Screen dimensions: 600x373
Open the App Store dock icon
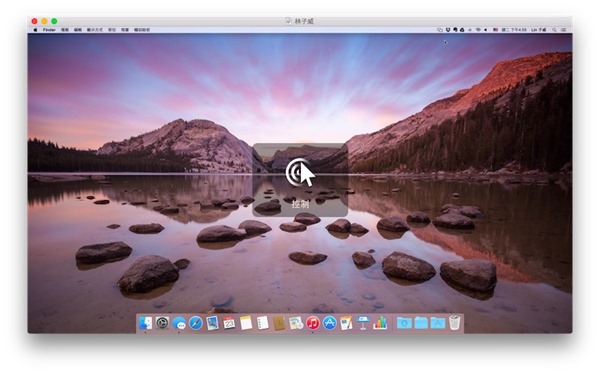click(329, 324)
